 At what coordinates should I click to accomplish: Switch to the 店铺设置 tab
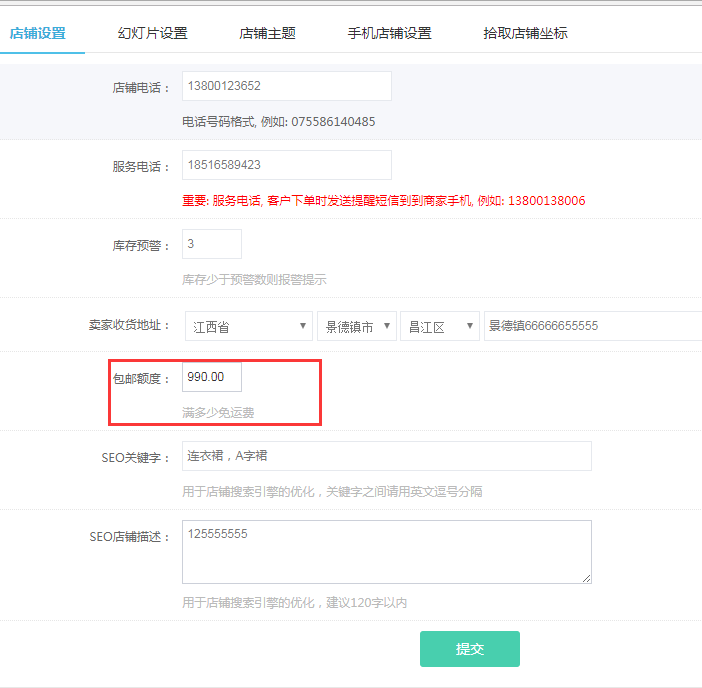37,33
